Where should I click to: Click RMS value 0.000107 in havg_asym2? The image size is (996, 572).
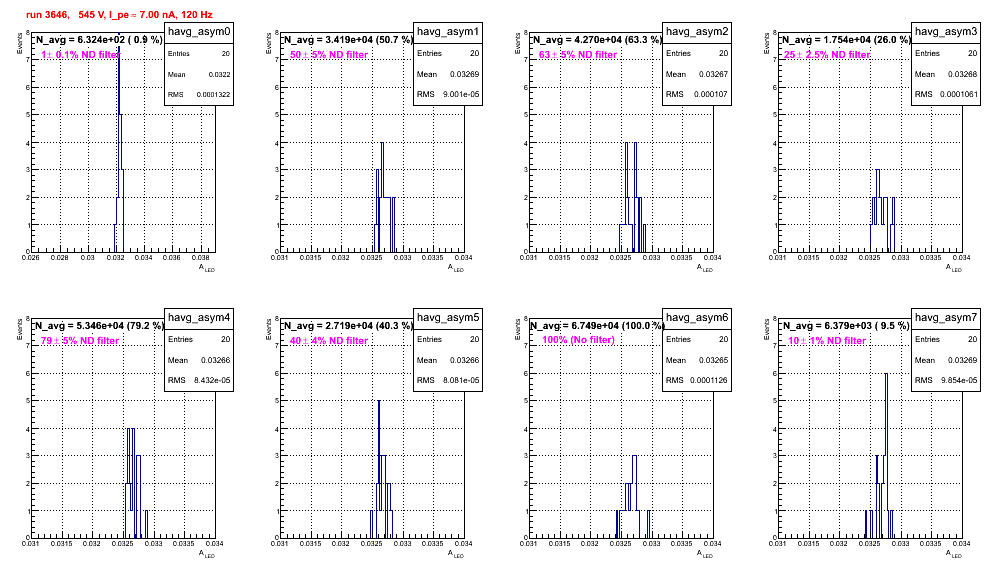(712, 95)
